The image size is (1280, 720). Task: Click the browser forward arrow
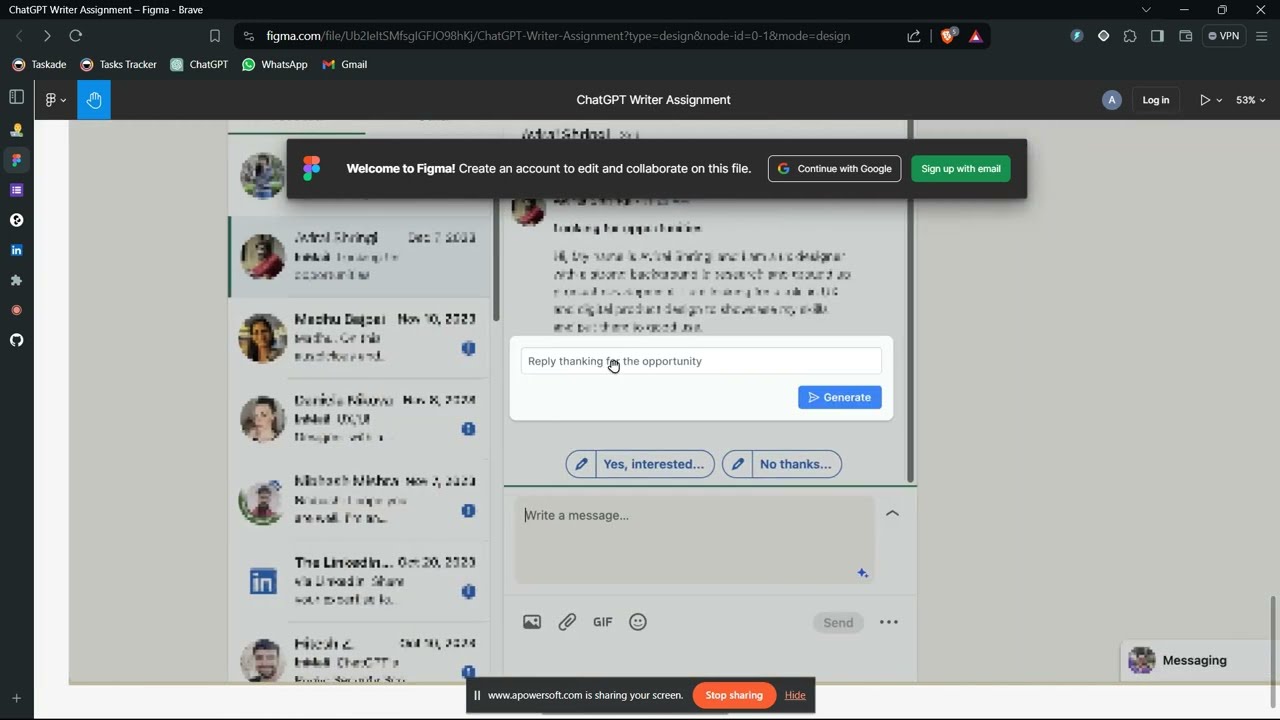47,36
